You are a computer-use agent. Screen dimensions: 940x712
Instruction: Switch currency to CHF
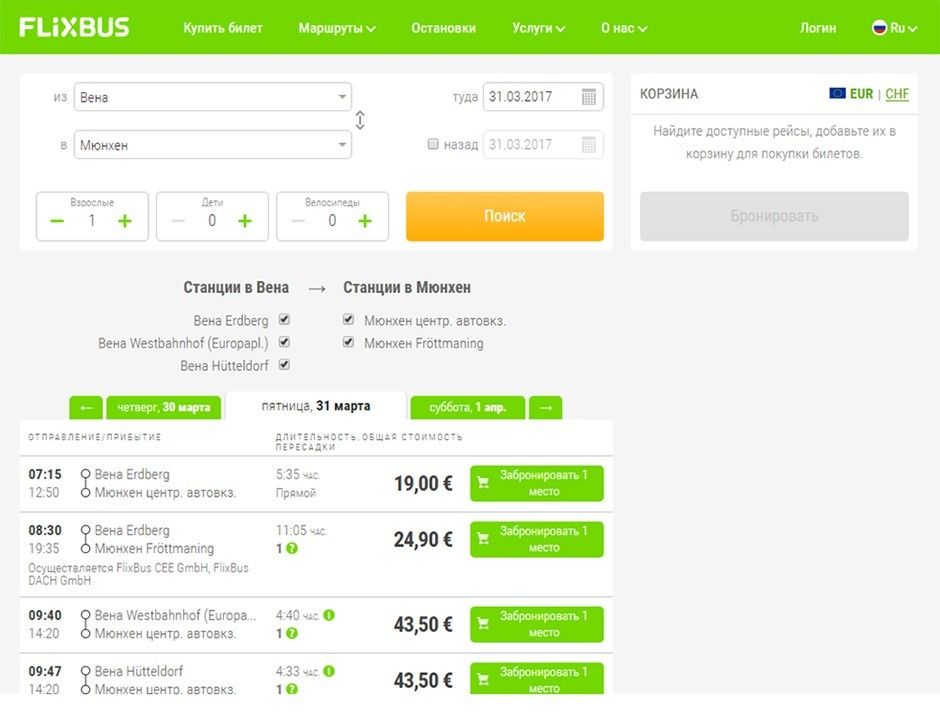[897, 94]
